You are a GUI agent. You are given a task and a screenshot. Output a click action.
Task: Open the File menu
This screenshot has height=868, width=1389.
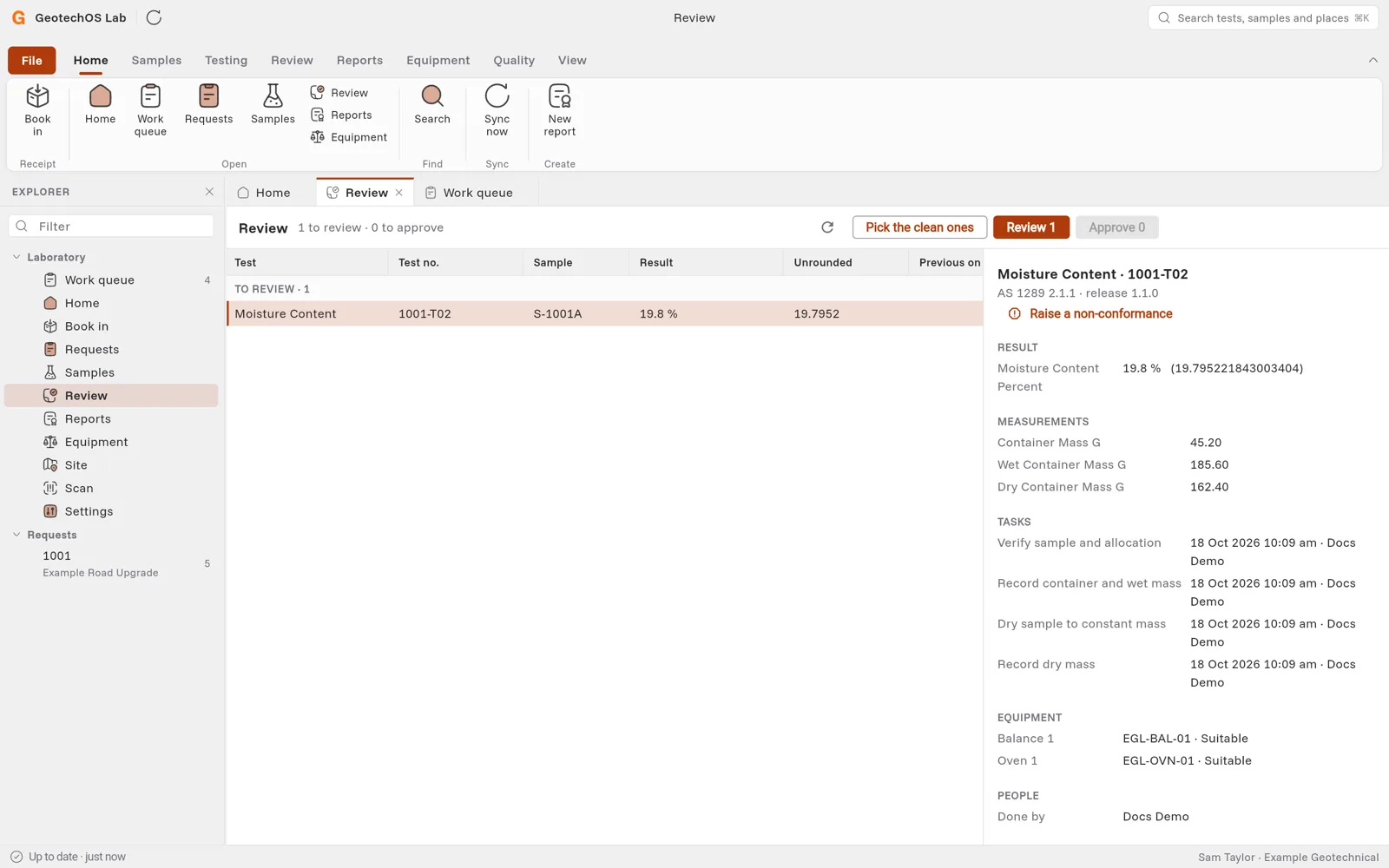click(x=32, y=60)
